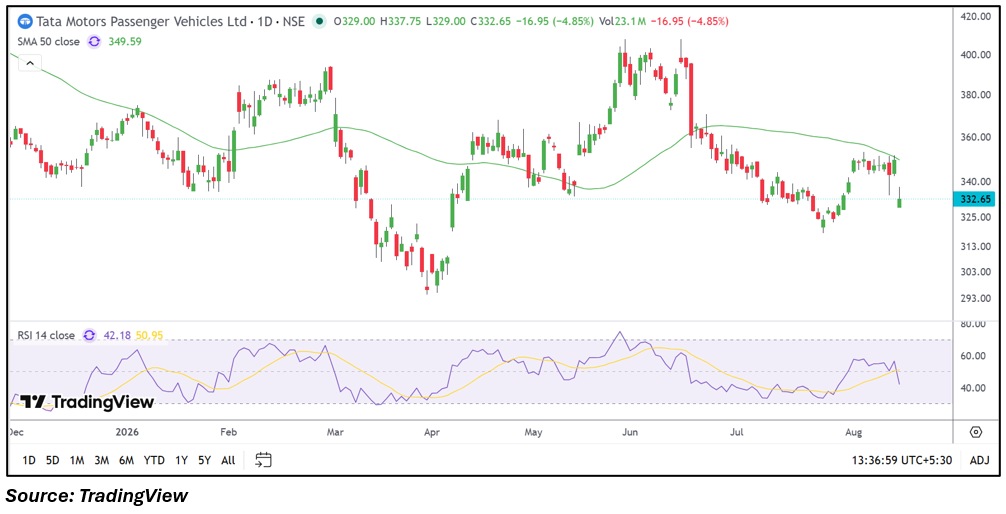Select the 3M time range
This screenshot has height=514, width=1006.
[x=101, y=460]
